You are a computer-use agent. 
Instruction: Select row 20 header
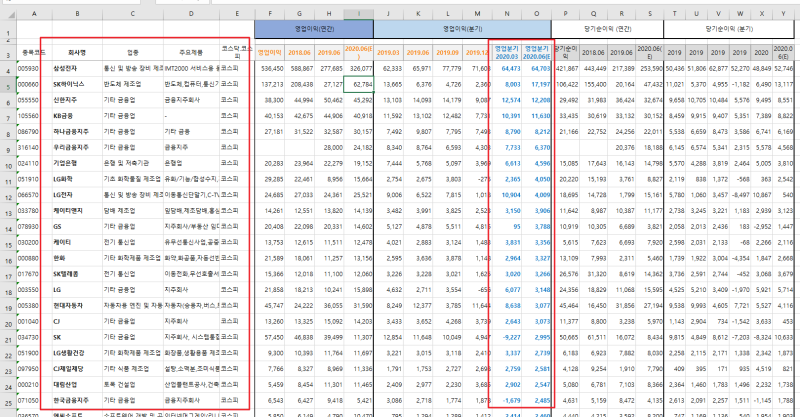pyautogui.click(x=8, y=322)
